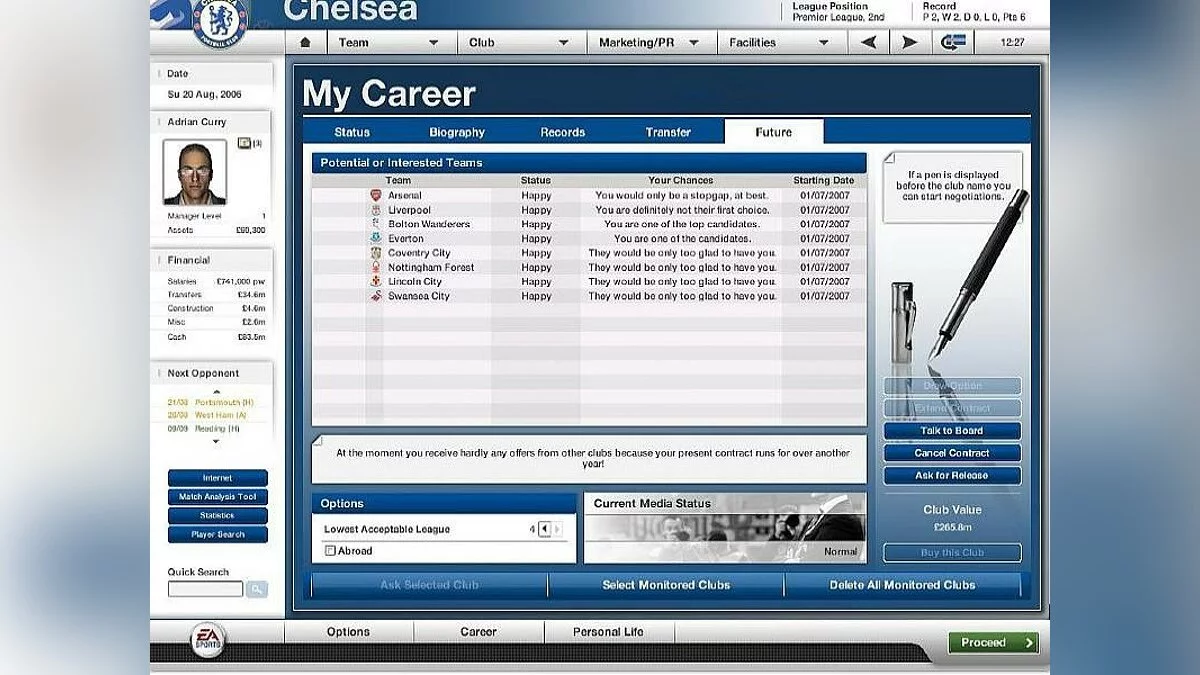The image size is (1200, 675).
Task: Click the Draw Option button
Action: click(952, 386)
